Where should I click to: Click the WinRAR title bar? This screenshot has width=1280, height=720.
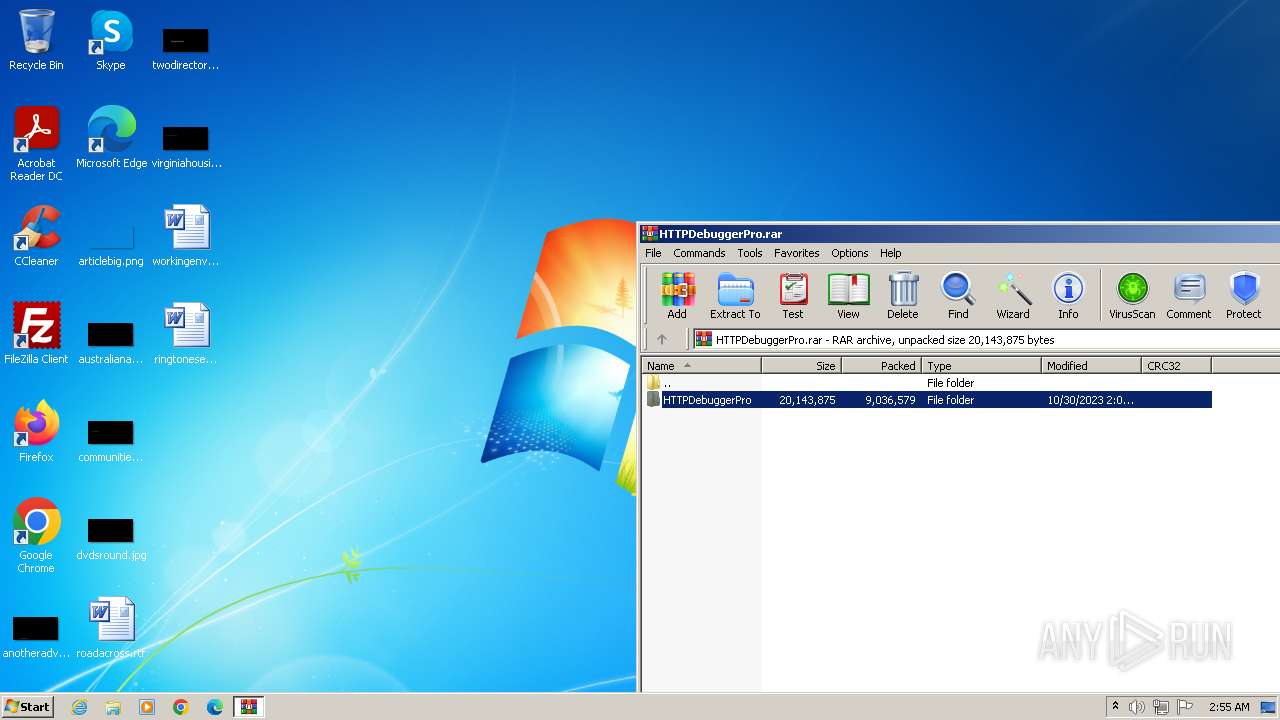click(x=959, y=234)
